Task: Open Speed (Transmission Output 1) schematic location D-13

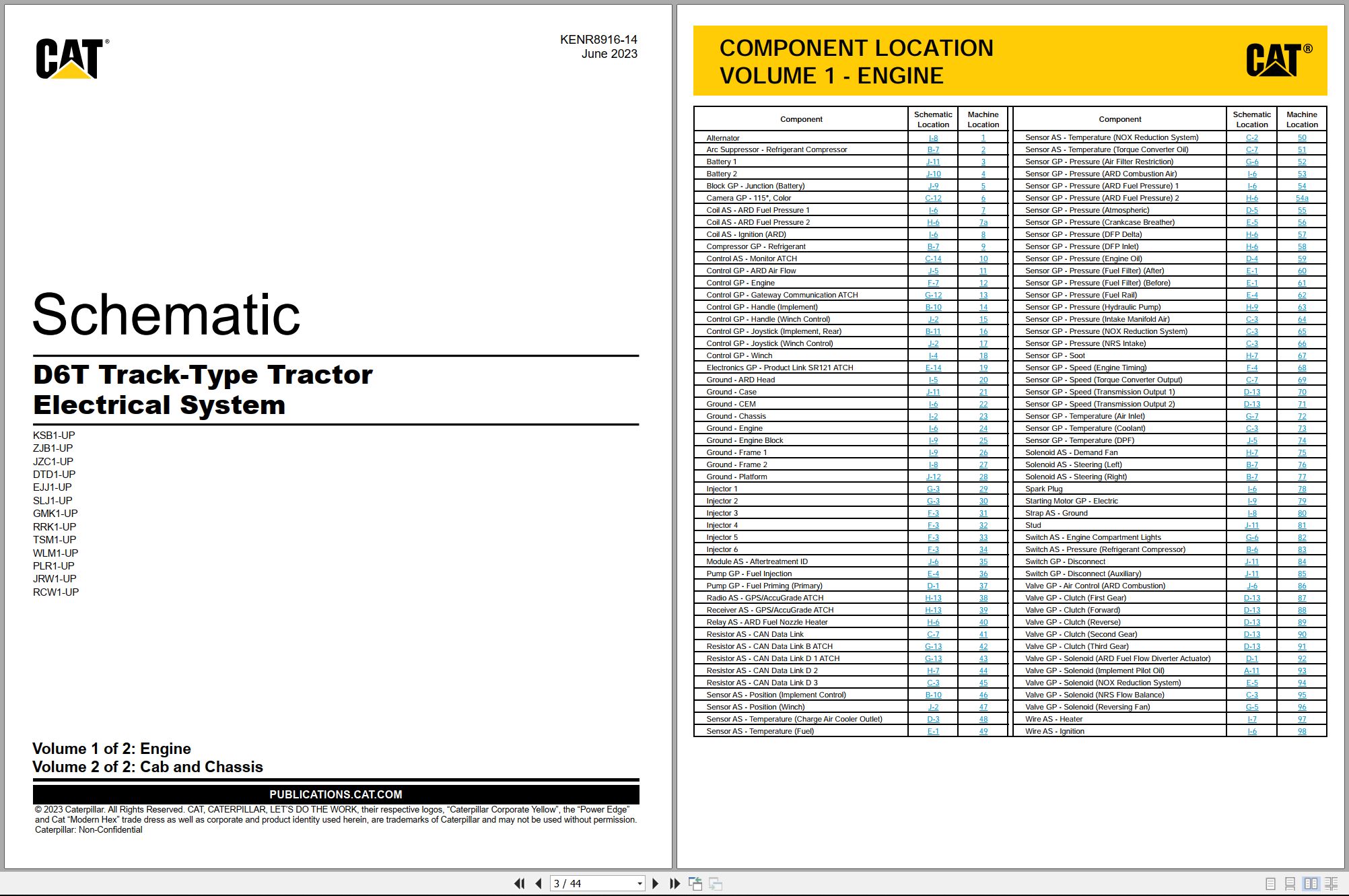Action: click(x=1251, y=392)
